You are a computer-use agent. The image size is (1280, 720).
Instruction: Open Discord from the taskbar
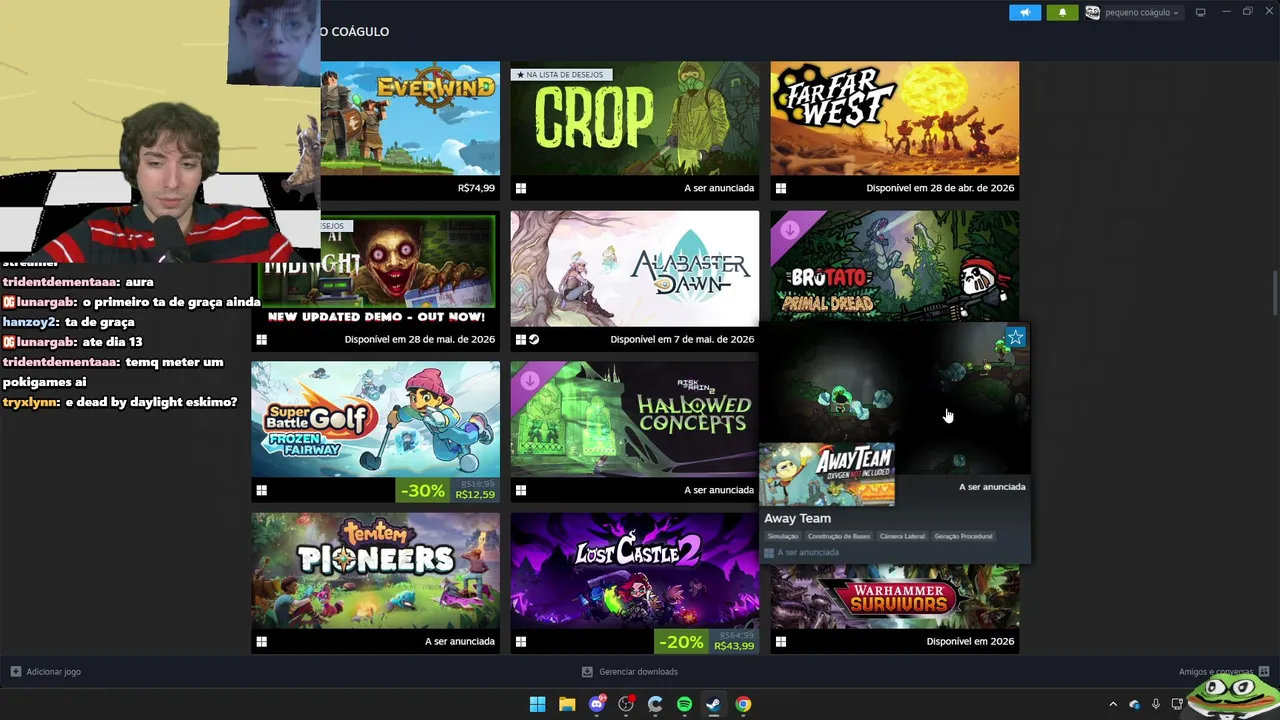point(597,704)
